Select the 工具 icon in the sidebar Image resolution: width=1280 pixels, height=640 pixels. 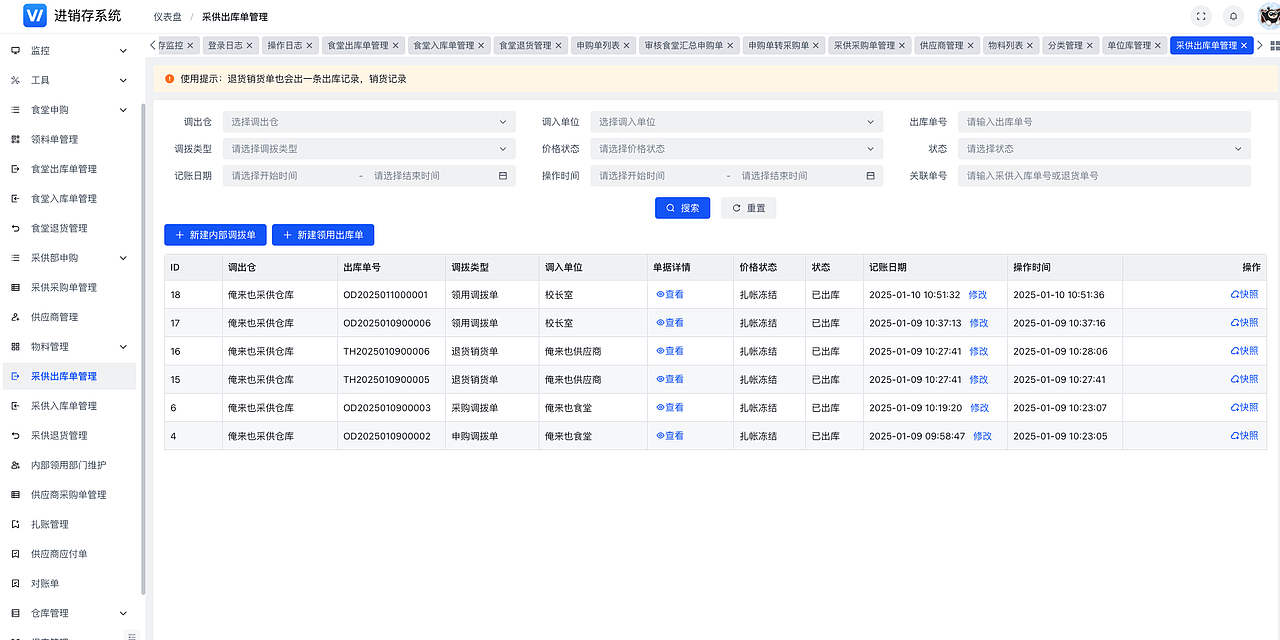tap(14, 79)
